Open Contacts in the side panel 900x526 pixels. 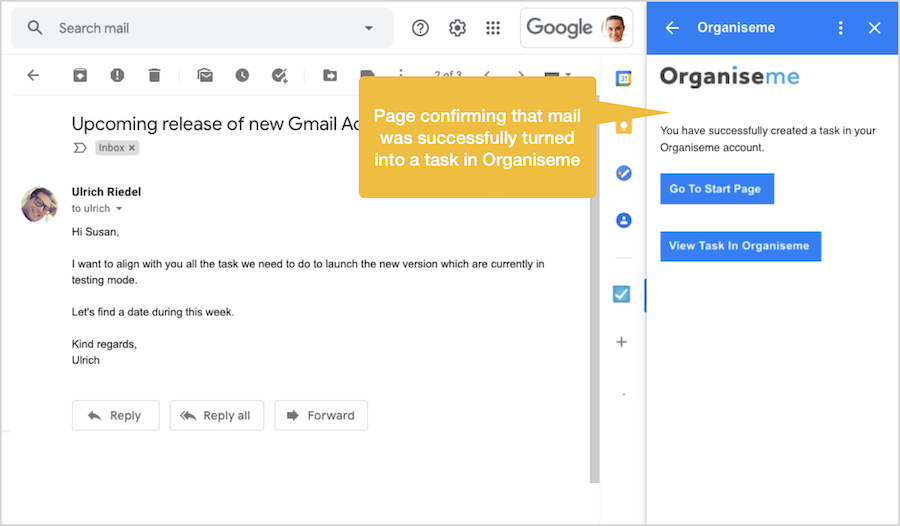click(623, 220)
